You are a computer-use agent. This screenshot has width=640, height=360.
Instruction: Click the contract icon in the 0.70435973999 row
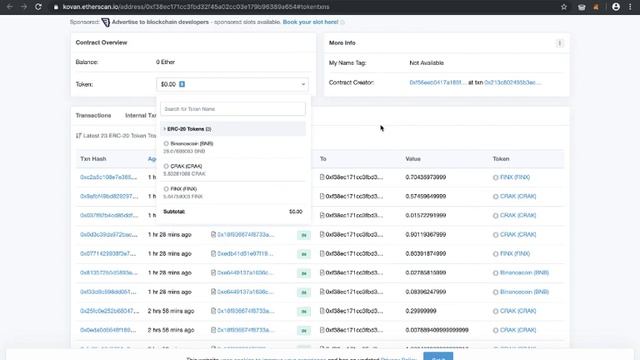point(322,177)
